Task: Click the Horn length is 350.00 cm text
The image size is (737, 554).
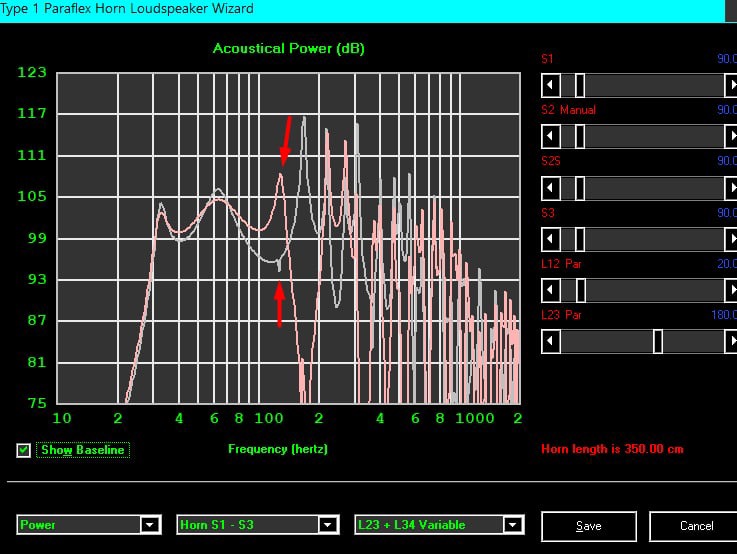Action: click(612, 449)
